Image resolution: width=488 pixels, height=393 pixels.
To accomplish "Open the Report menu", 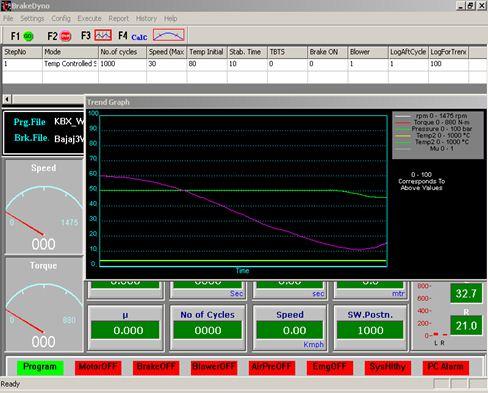I will pos(118,19).
